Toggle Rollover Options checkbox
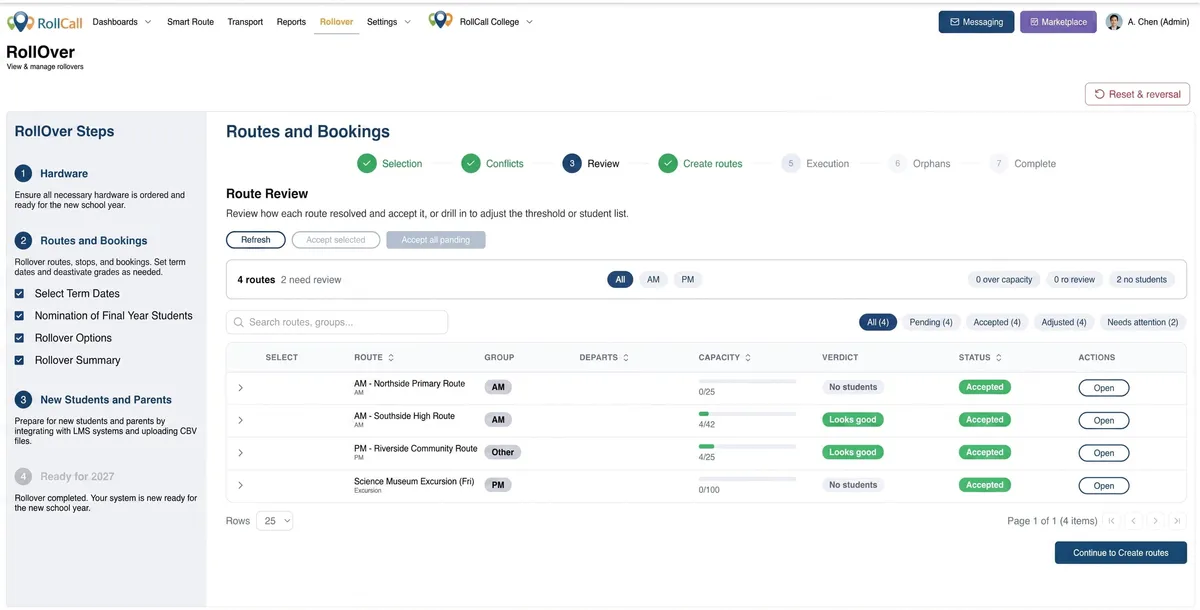The width and height of the screenshot is (1200, 610). pyautogui.click(x=20, y=338)
